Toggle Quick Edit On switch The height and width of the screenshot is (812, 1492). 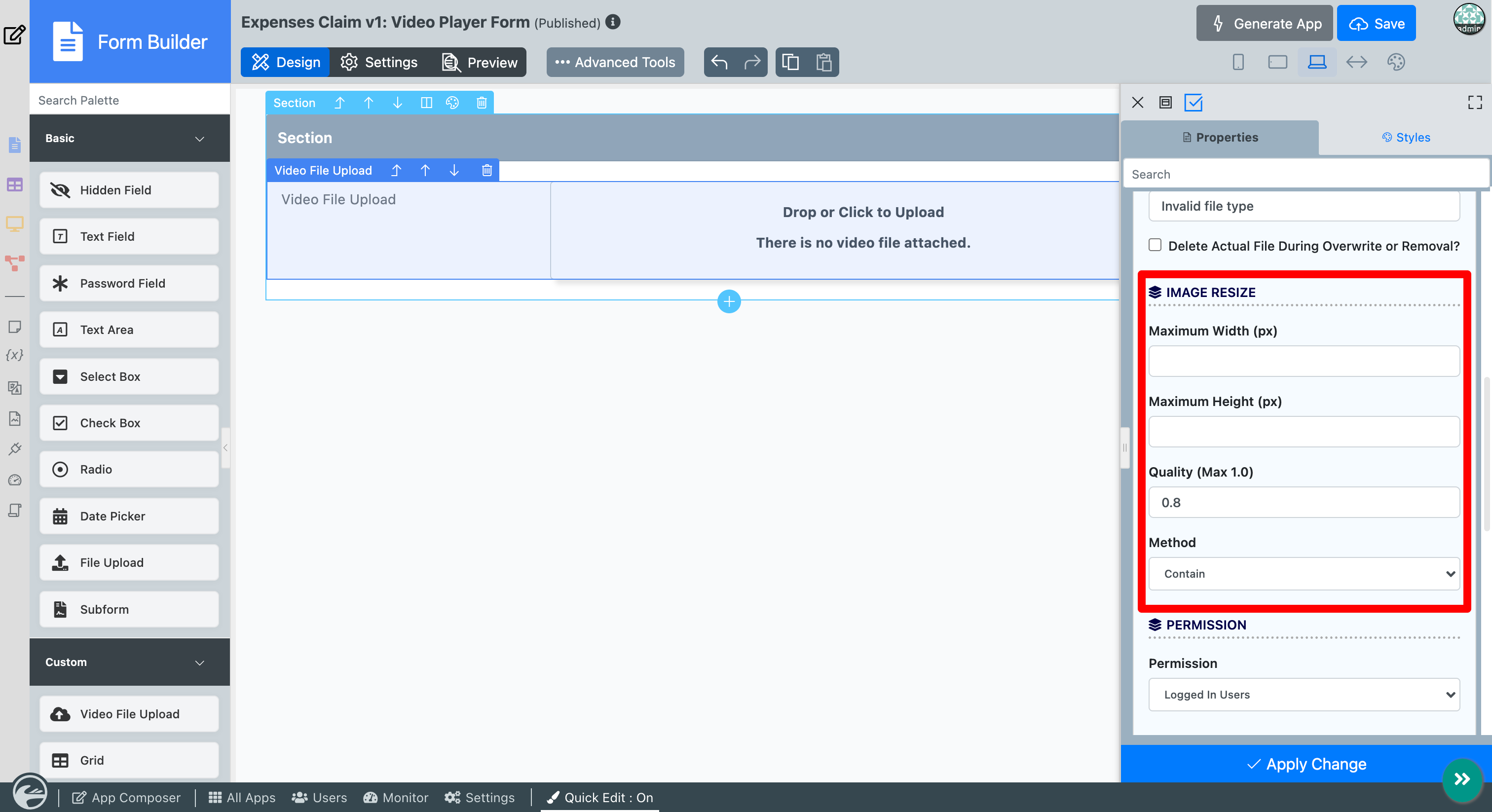[599, 798]
